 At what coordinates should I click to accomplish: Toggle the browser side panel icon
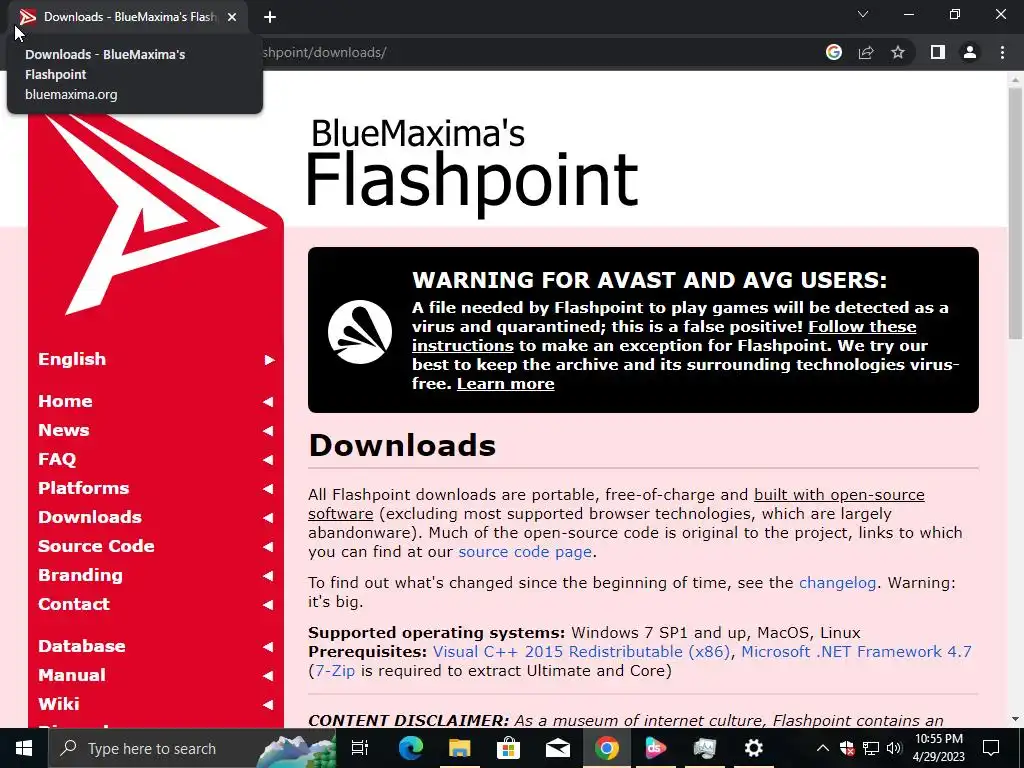click(x=938, y=52)
